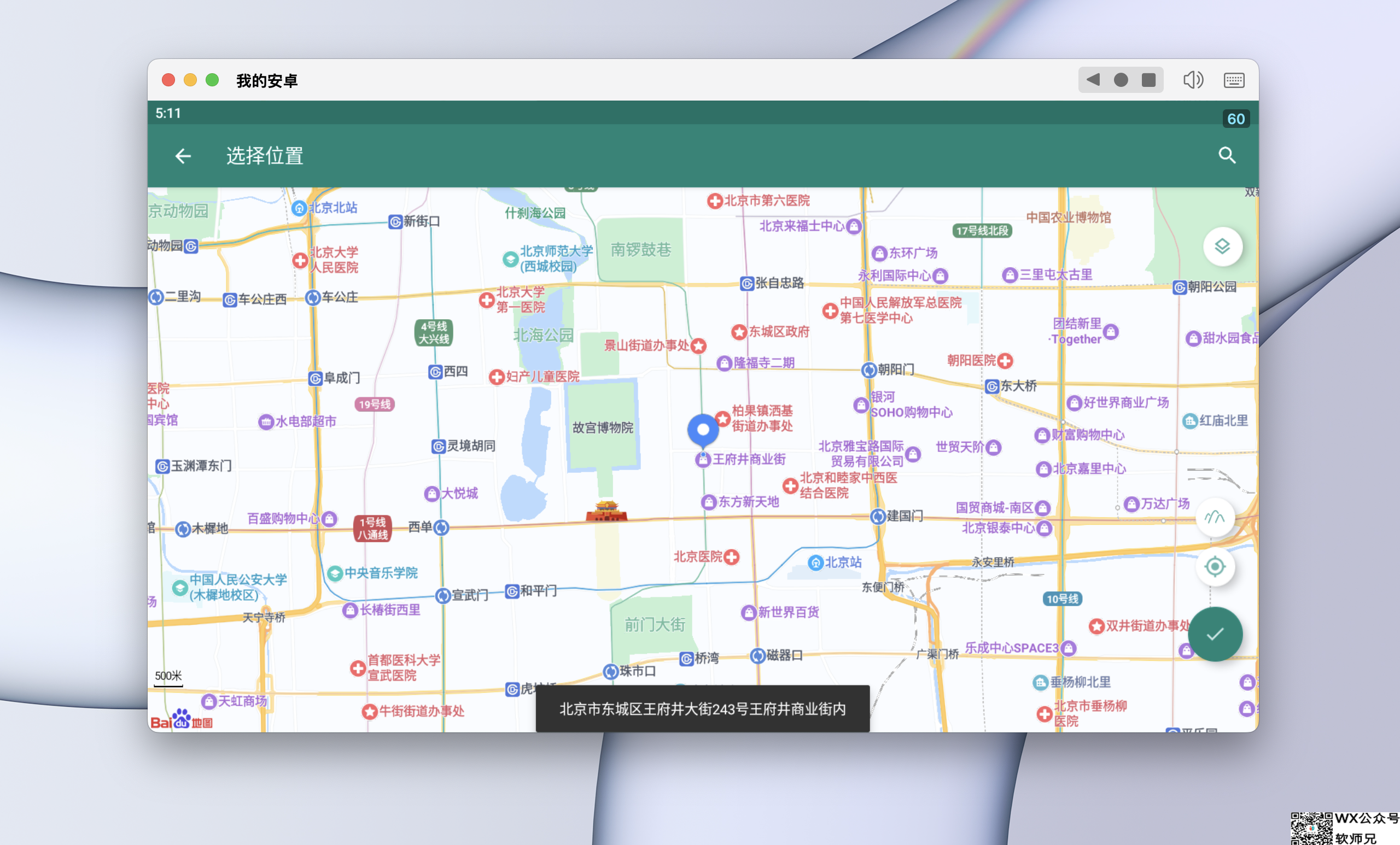The image size is (1400, 845).
Task: Click the 选择位置 header title
Action: click(x=265, y=156)
